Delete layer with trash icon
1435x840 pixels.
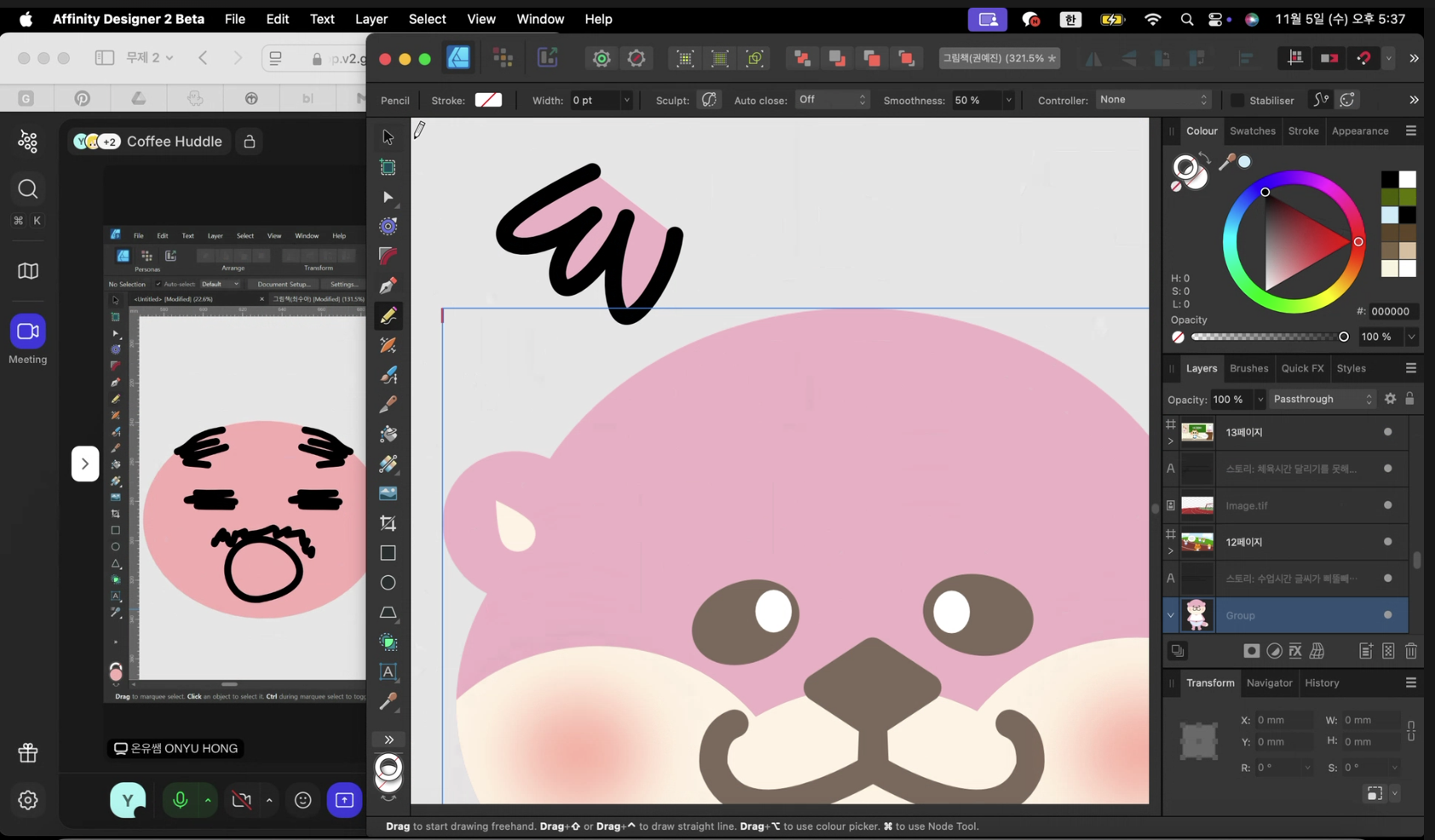1411,651
